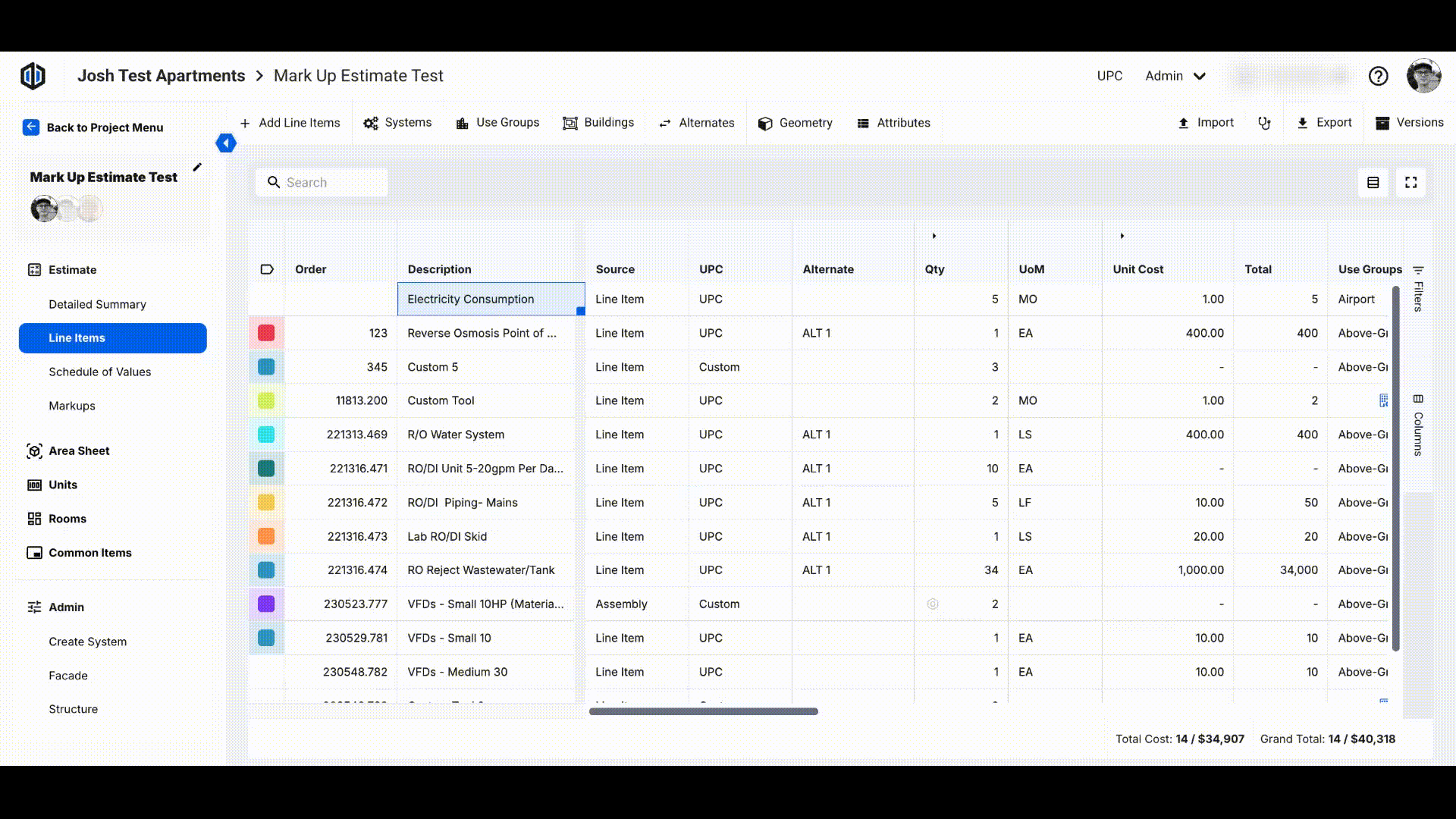Go to the Markups sidebar item

[x=72, y=406]
